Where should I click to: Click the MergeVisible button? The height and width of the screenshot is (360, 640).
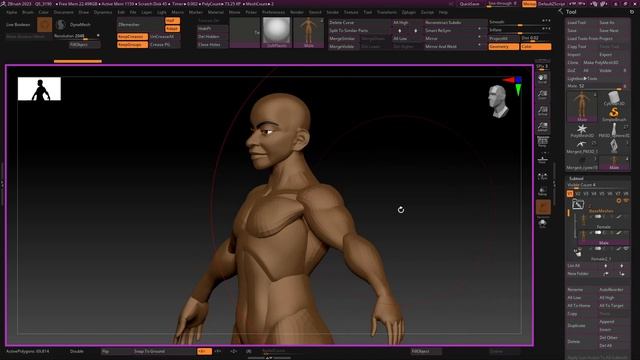[344, 47]
